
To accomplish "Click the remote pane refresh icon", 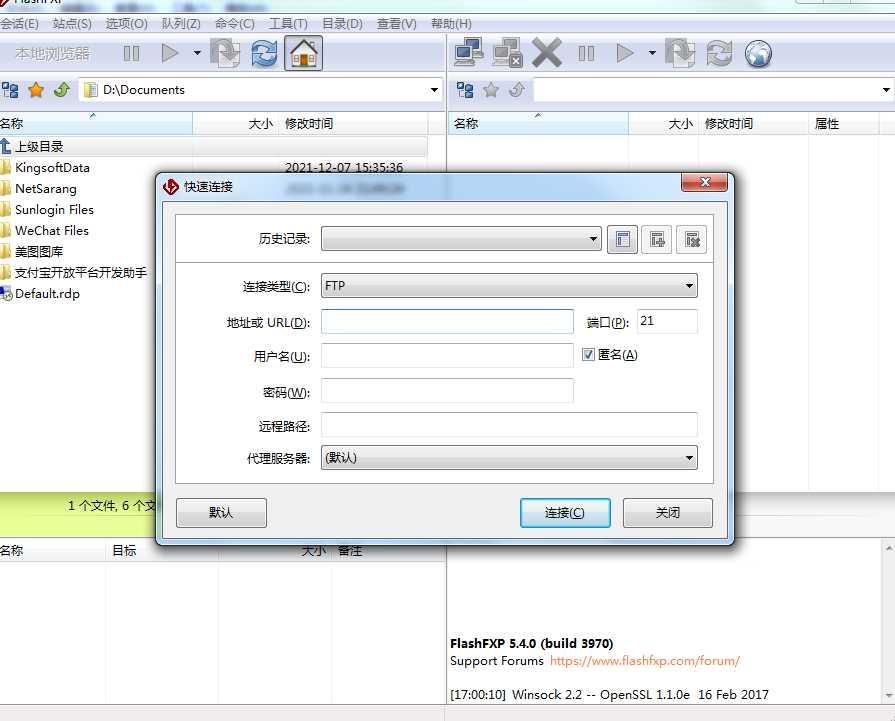I will 719,53.
